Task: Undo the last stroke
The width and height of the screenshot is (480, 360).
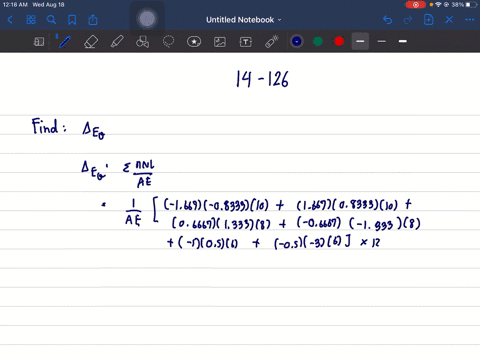Action: tap(387, 20)
